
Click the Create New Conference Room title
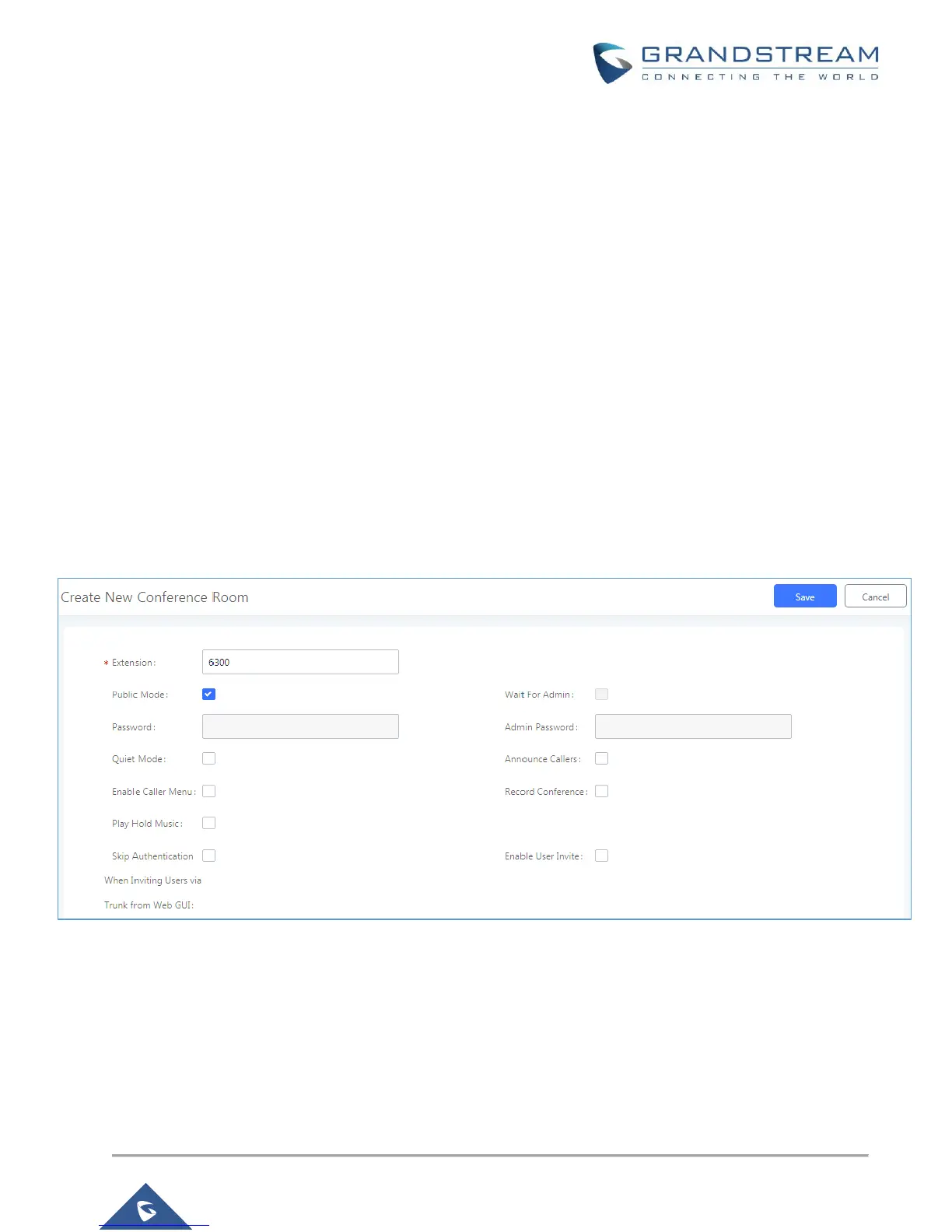click(155, 597)
